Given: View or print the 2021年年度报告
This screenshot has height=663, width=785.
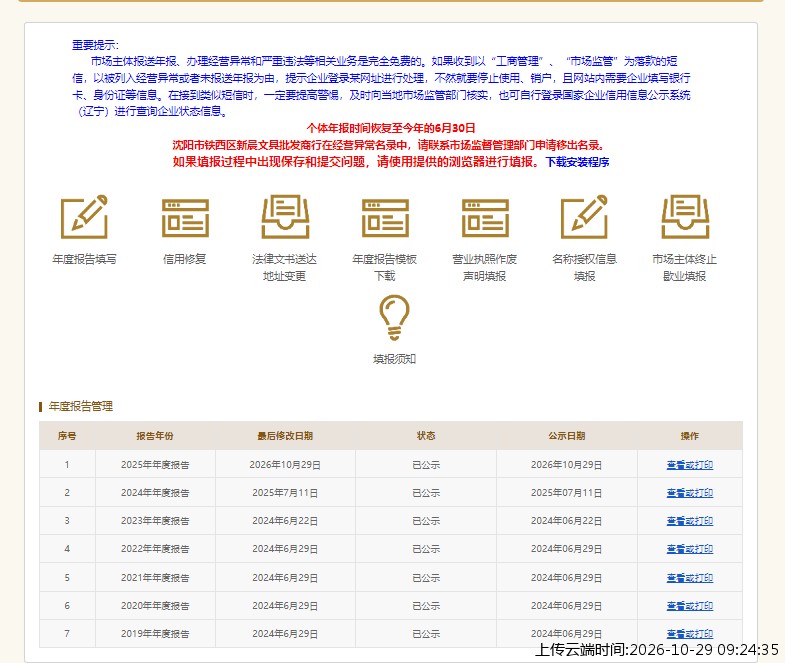Looking at the screenshot, I should click(689, 577).
